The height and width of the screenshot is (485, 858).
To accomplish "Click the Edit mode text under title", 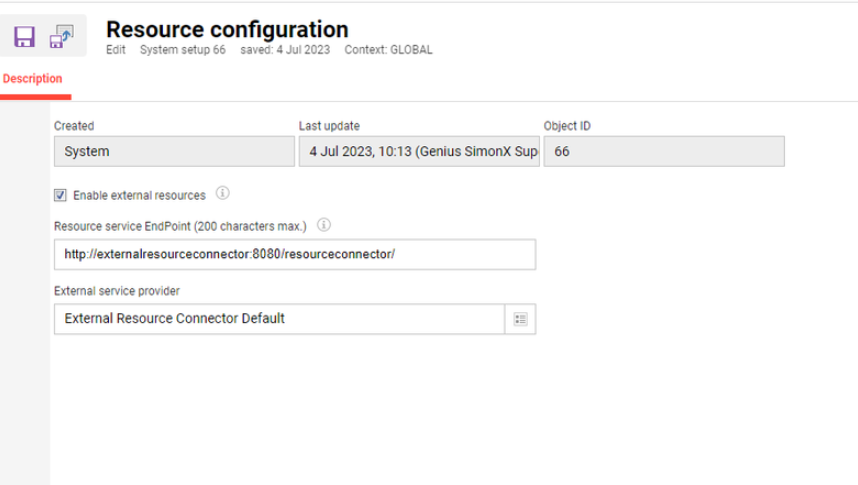I will (x=116, y=50).
